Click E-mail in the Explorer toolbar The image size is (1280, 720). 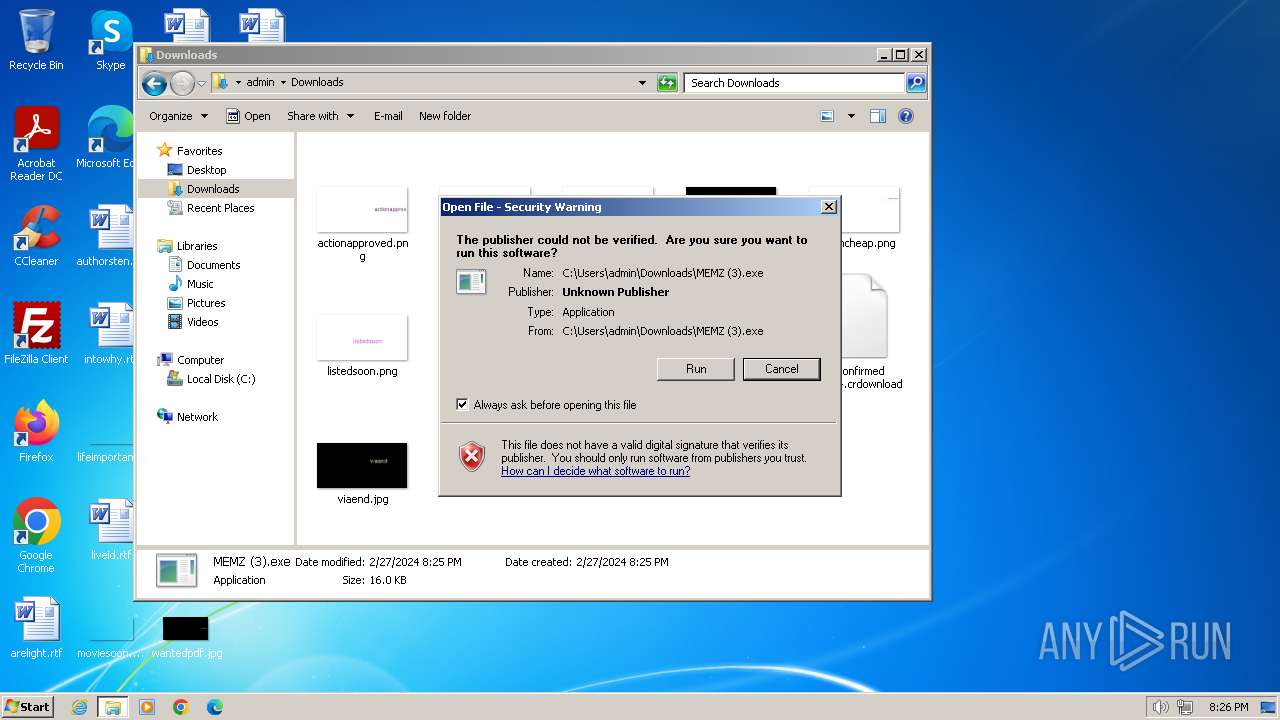[x=388, y=116]
